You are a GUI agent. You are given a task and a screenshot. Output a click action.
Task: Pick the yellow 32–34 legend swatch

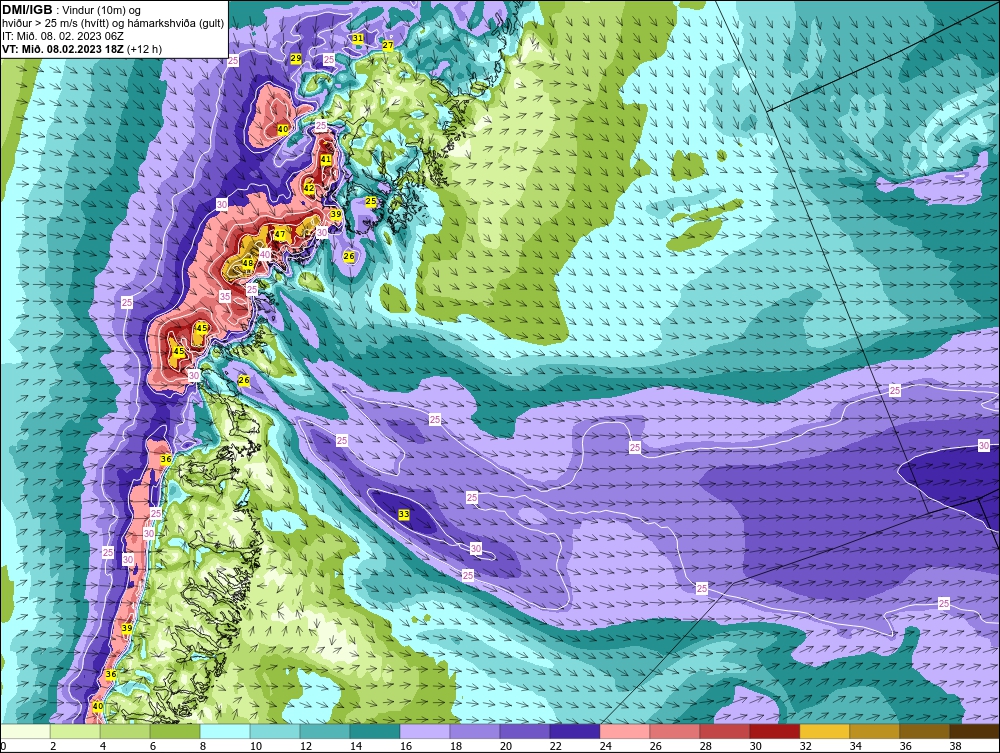coord(825,731)
